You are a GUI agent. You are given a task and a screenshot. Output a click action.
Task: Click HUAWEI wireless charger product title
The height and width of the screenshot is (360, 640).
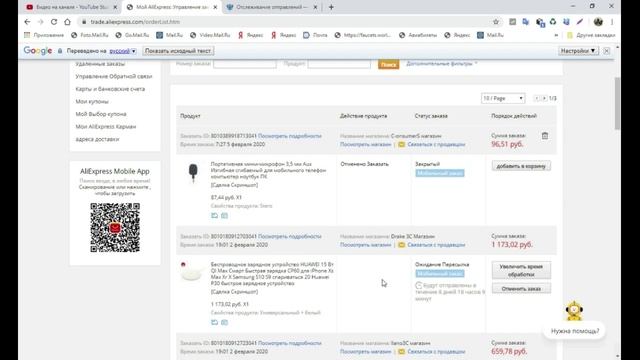272,274
